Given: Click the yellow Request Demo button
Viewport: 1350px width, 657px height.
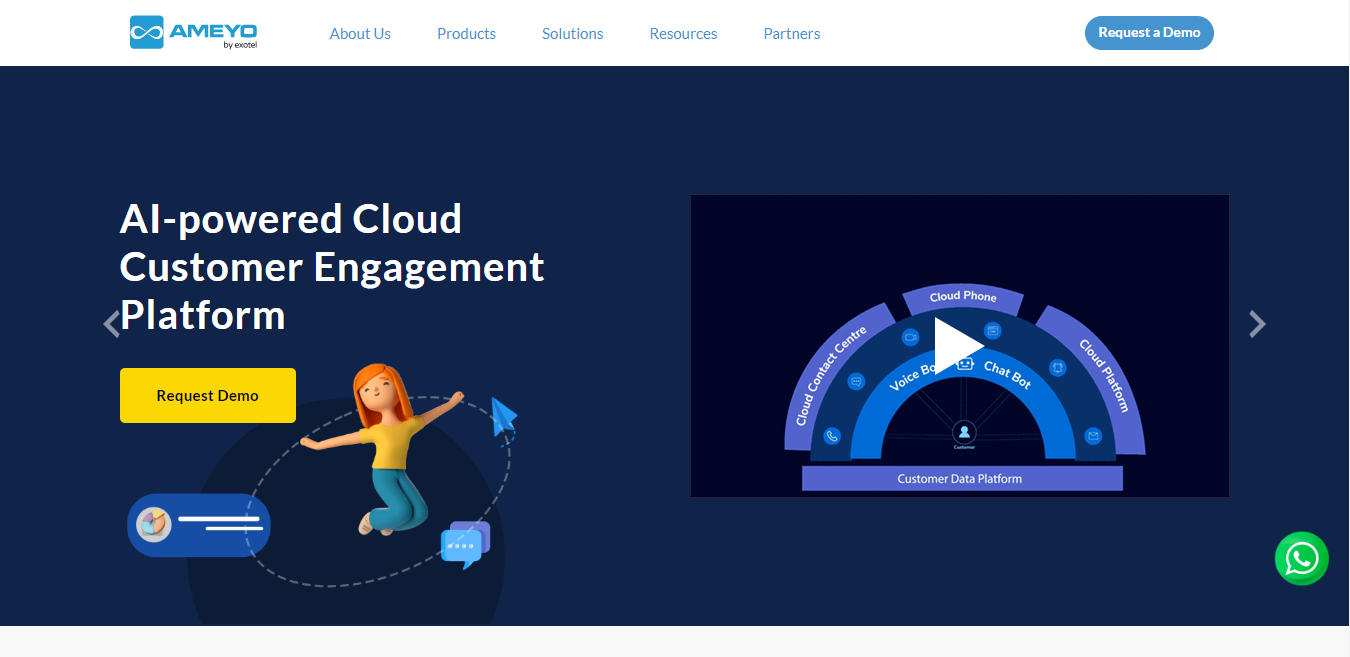Looking at the screenshot, I should tap(208, 395).
